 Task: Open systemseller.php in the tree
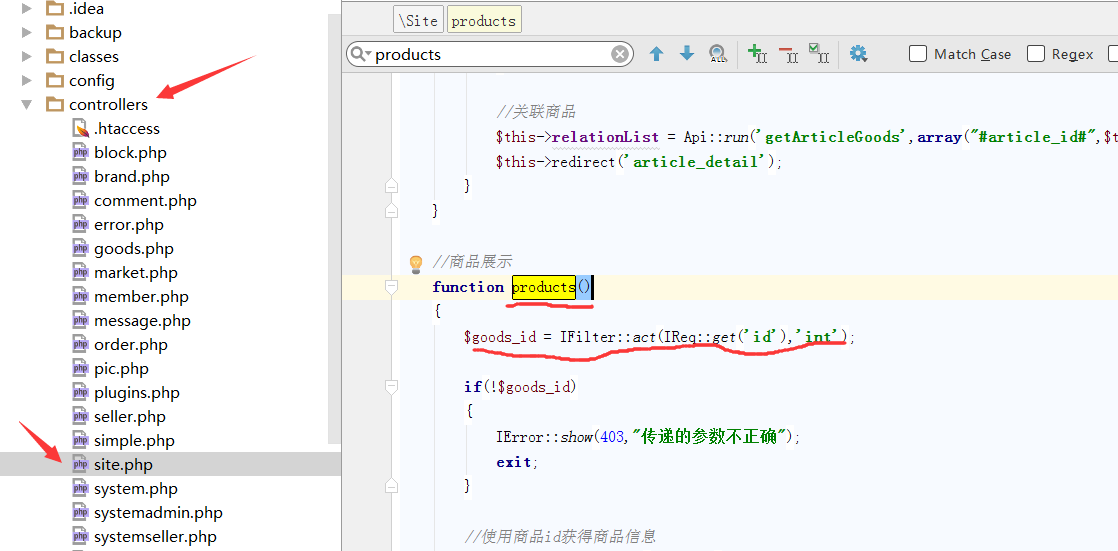pos(155,537)
